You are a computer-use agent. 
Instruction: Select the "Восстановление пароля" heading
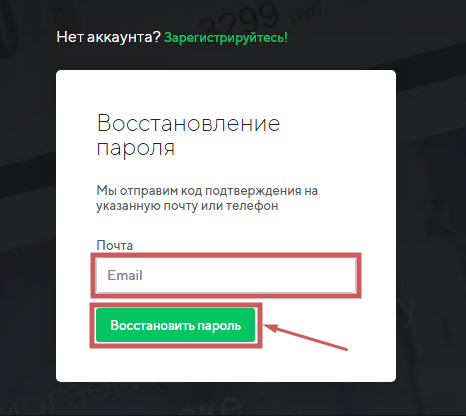188,135
